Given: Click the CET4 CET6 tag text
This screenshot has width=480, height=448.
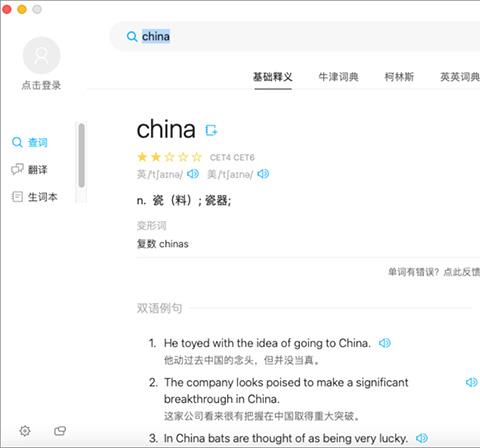Looking at the screenshot, I should [x=232, y=157].
